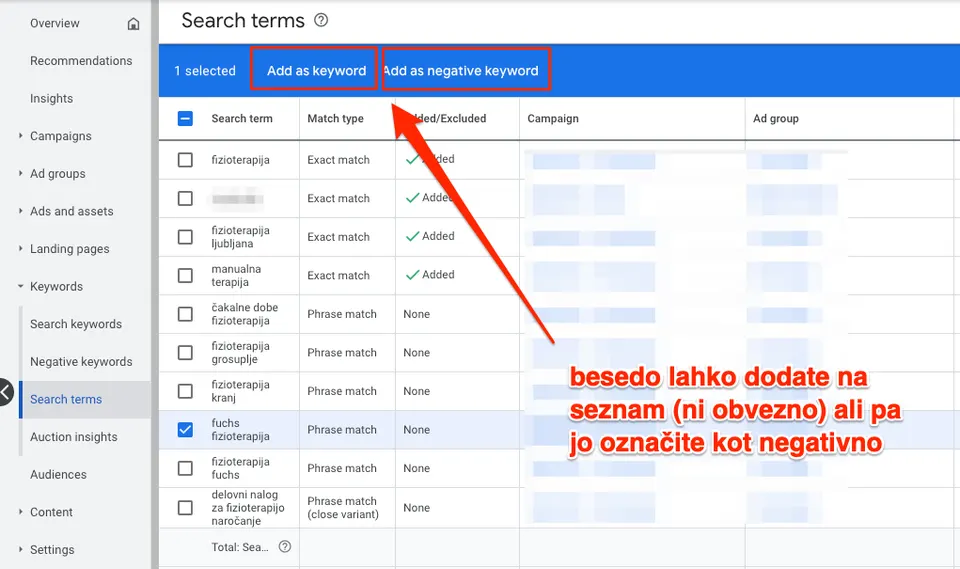Select Search terms in sidebar
Image resolution: width=960 pixels, height=569 pixels.
pyautogui.click(x=66, y=399)
